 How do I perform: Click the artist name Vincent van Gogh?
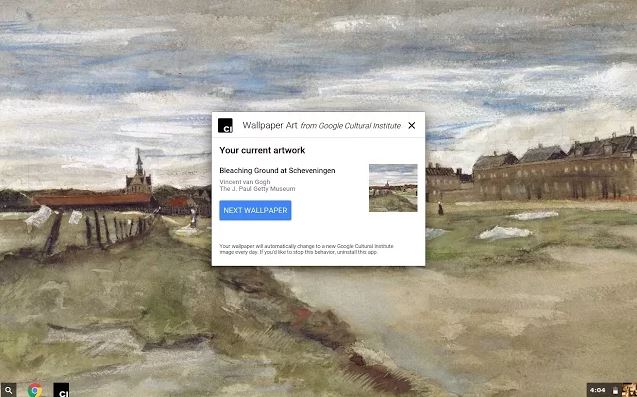pos(245,182)
